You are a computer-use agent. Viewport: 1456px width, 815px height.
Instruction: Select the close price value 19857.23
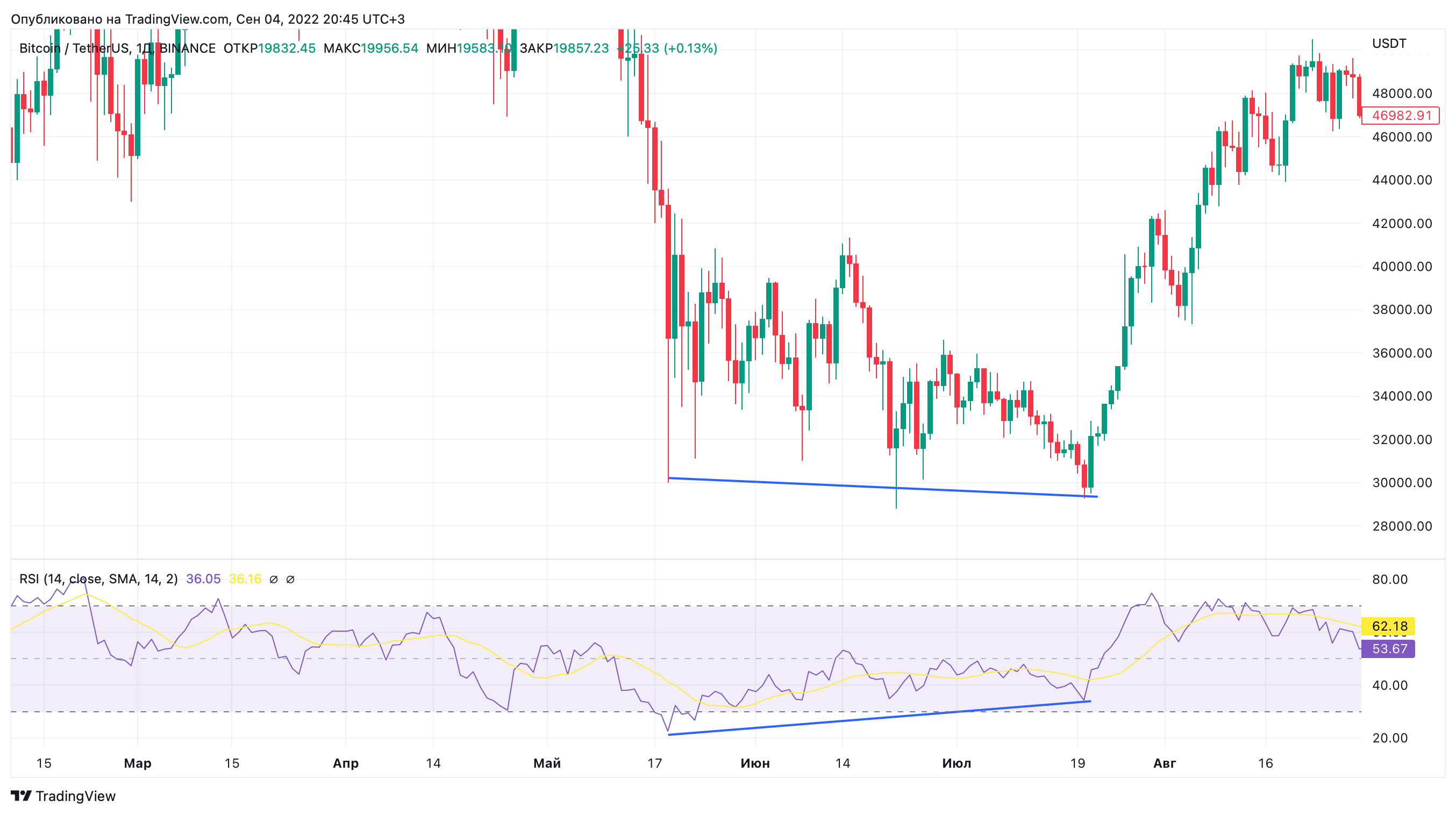tap(581, 48)
